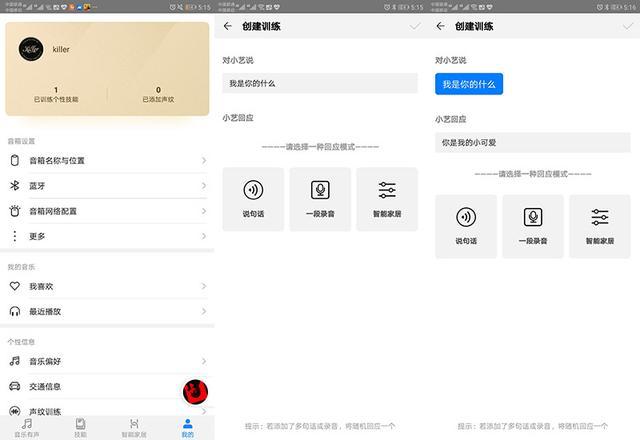The width and height of the screenshot is (640, 440).
Task: Click the 你是我的小可爱 response field
Action: (533, 142)
